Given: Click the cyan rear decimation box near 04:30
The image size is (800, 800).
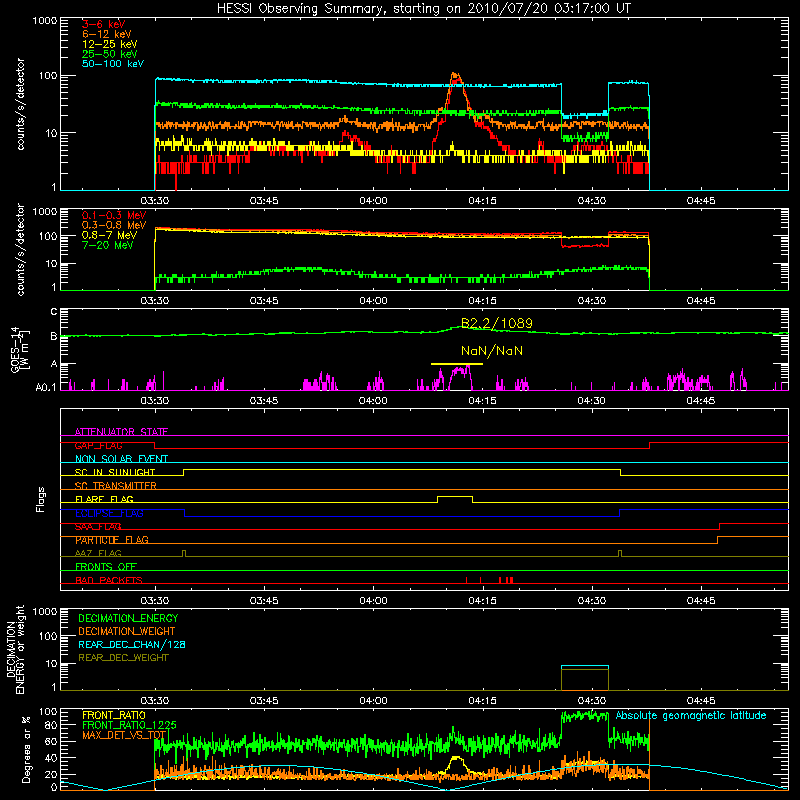Looking at the screenshot, I should click(x=585, y=666).
